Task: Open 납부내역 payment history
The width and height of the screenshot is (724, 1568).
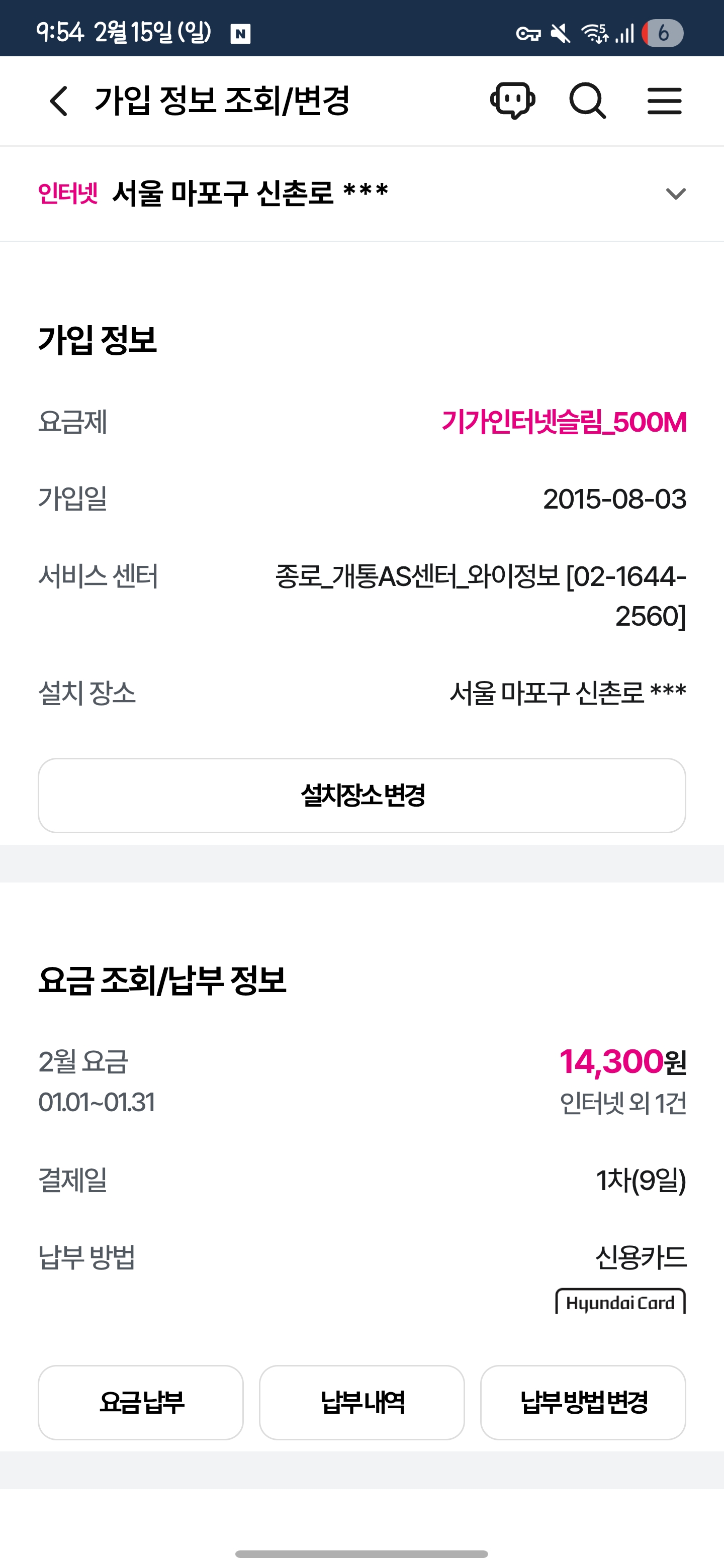Action: pyautogui.click(x=361, y=1402)
